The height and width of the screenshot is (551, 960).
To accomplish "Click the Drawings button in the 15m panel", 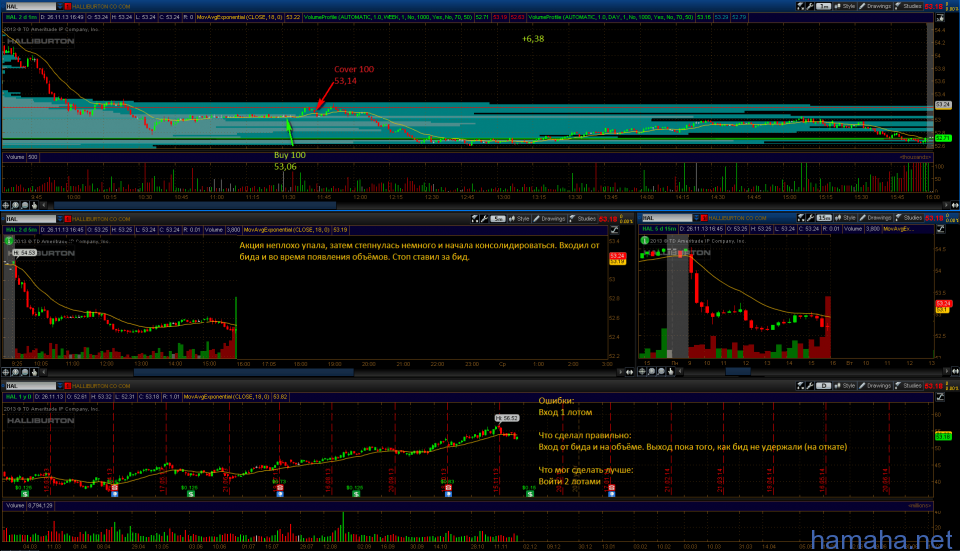I will (876, 218).
